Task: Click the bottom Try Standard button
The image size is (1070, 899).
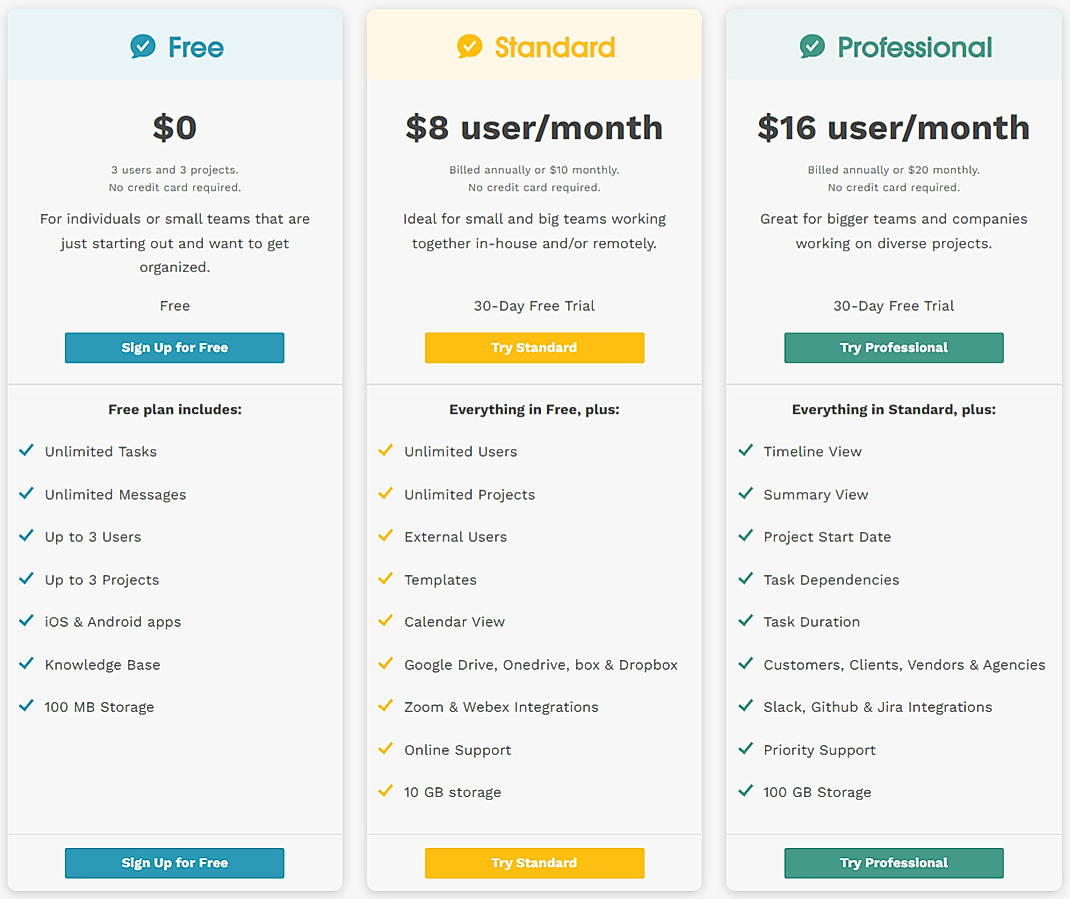Action: pos(534,862)
